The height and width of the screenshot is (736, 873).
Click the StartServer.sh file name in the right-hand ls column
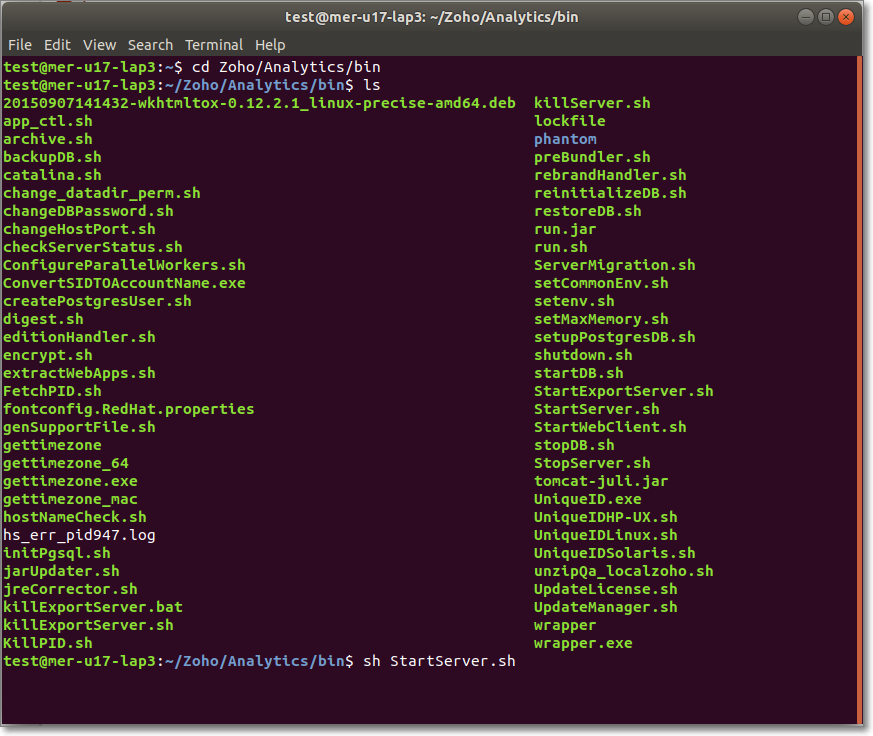pyautogui.click(x=596, y=409)
